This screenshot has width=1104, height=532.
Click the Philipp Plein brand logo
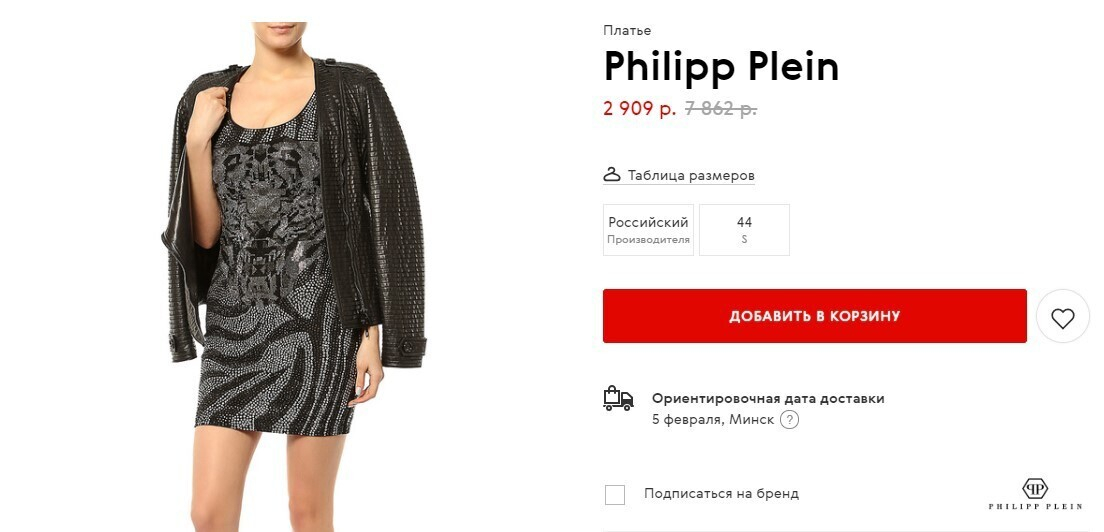[1035, 494]
